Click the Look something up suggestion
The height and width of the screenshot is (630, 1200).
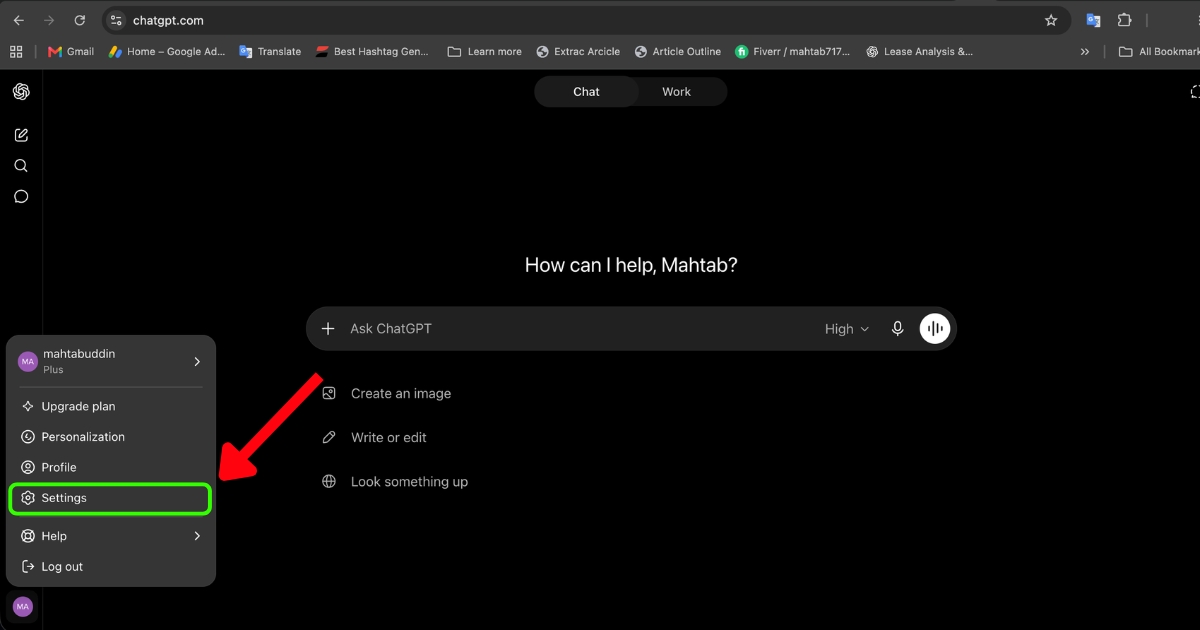(x=395, y=482)
